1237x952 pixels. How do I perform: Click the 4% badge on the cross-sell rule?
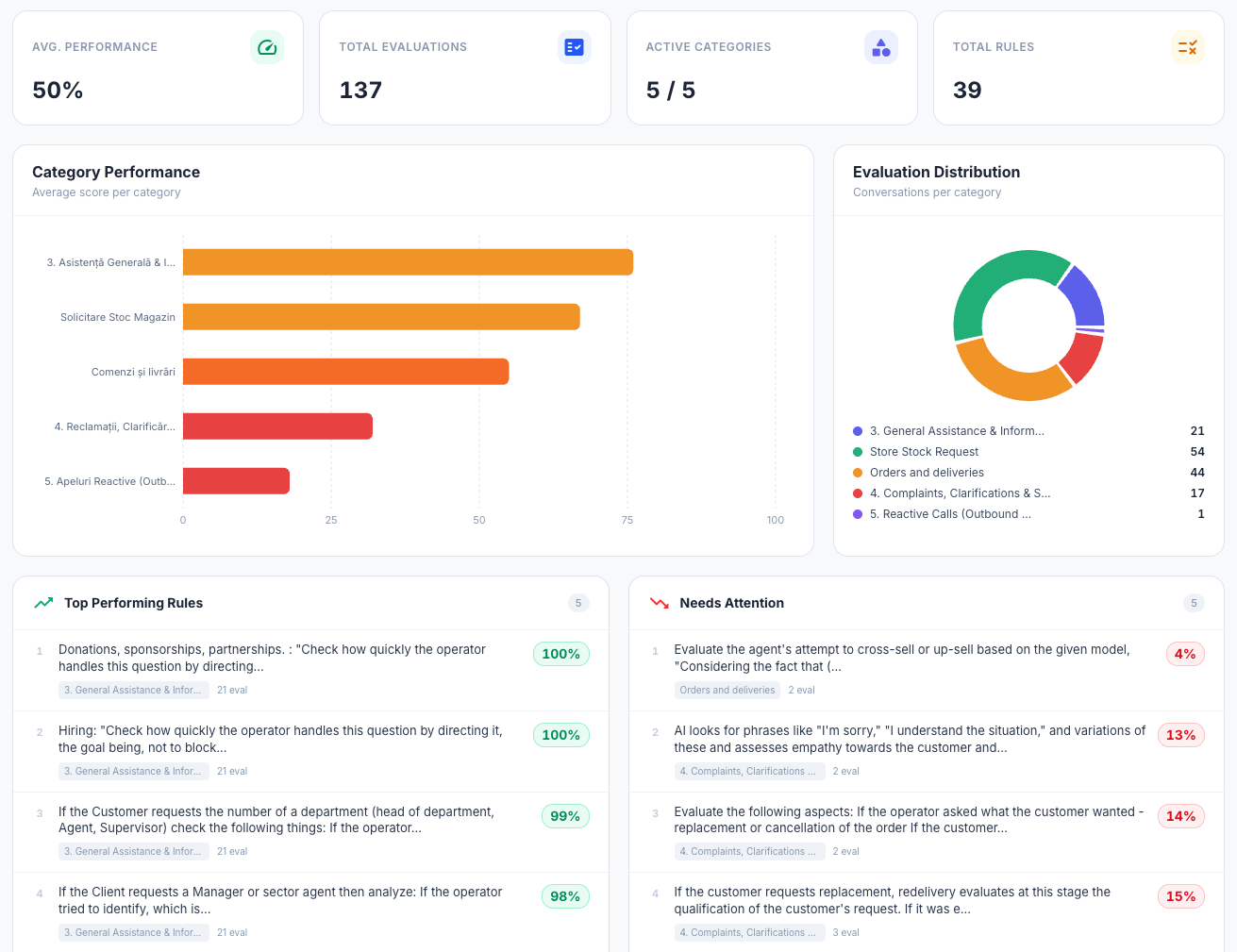tap(1184, 653)
